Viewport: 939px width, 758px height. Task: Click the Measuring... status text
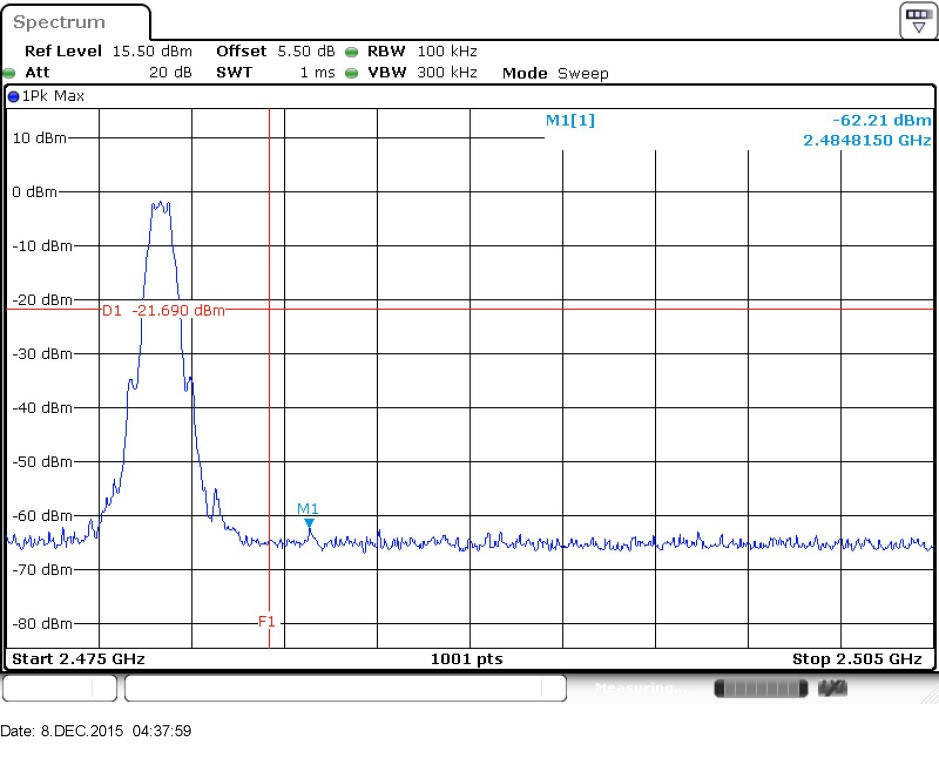(641, 688)
